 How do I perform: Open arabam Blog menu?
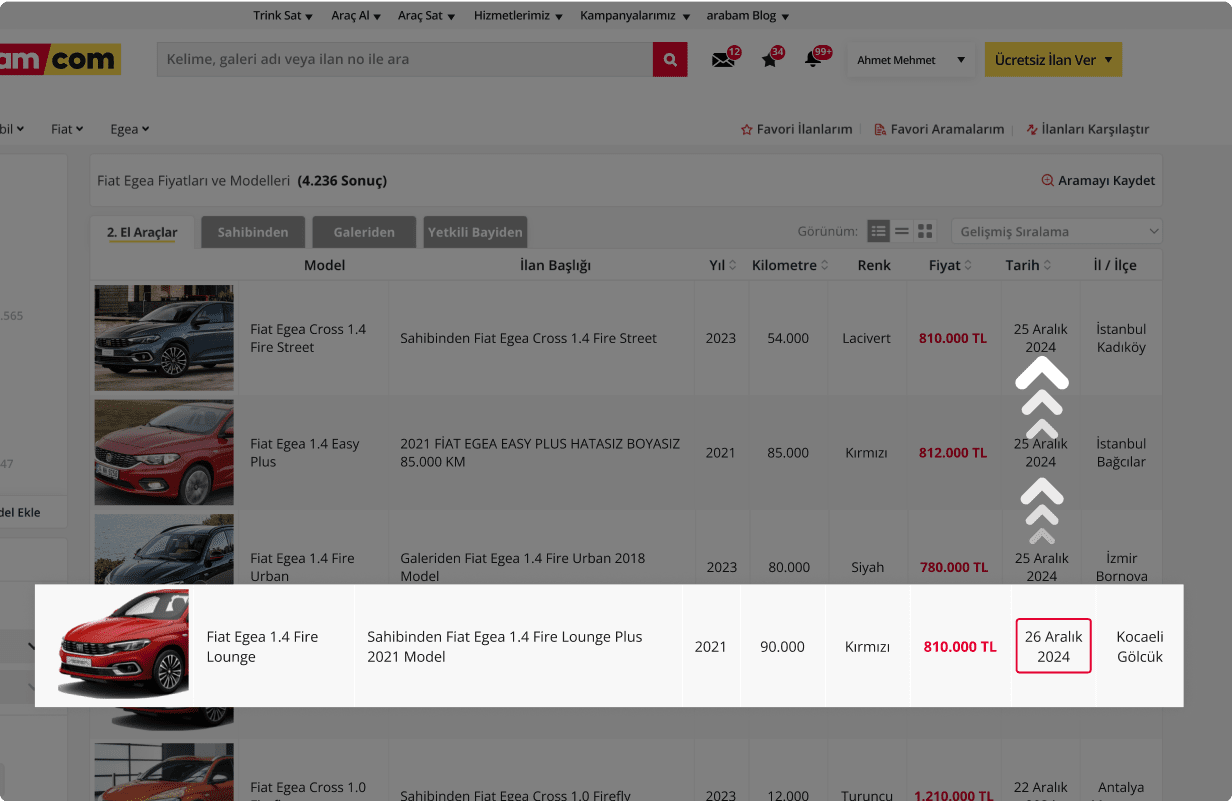[748, 16]
